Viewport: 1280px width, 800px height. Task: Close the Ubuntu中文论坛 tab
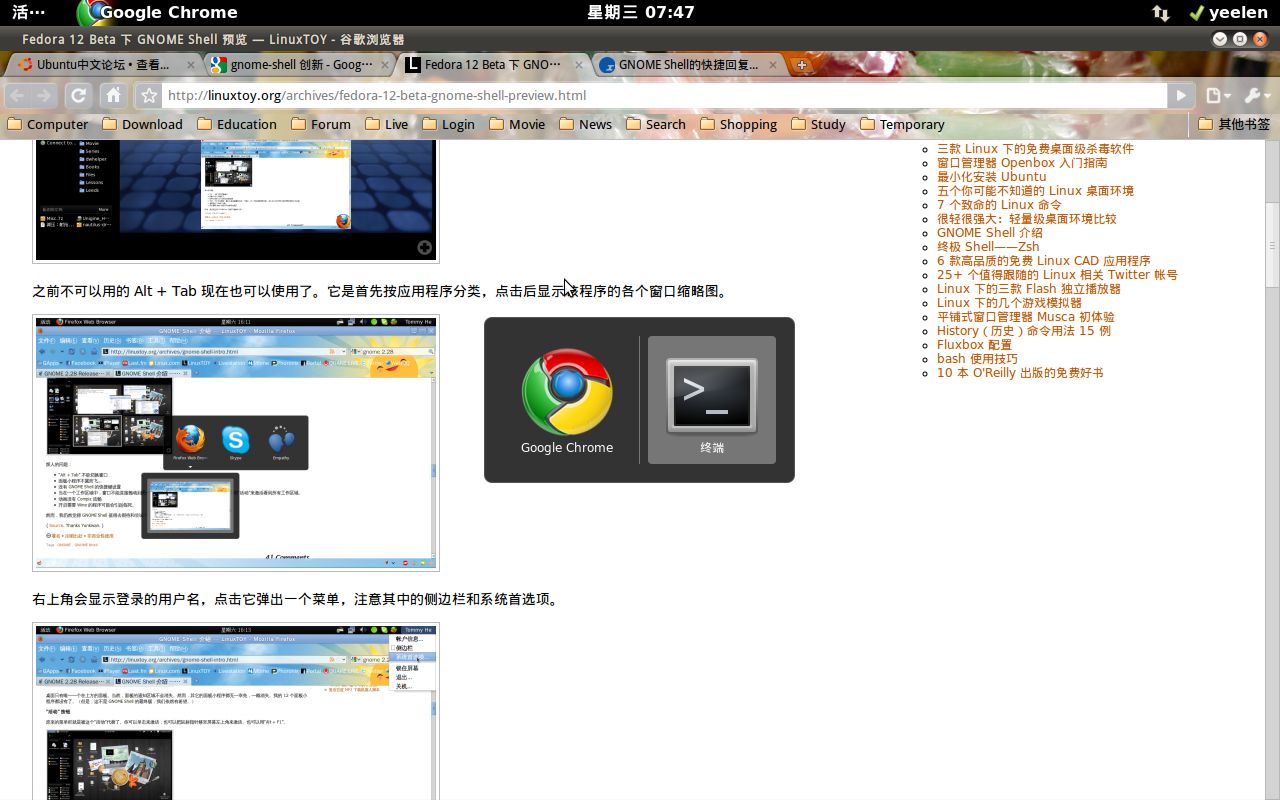191,64
